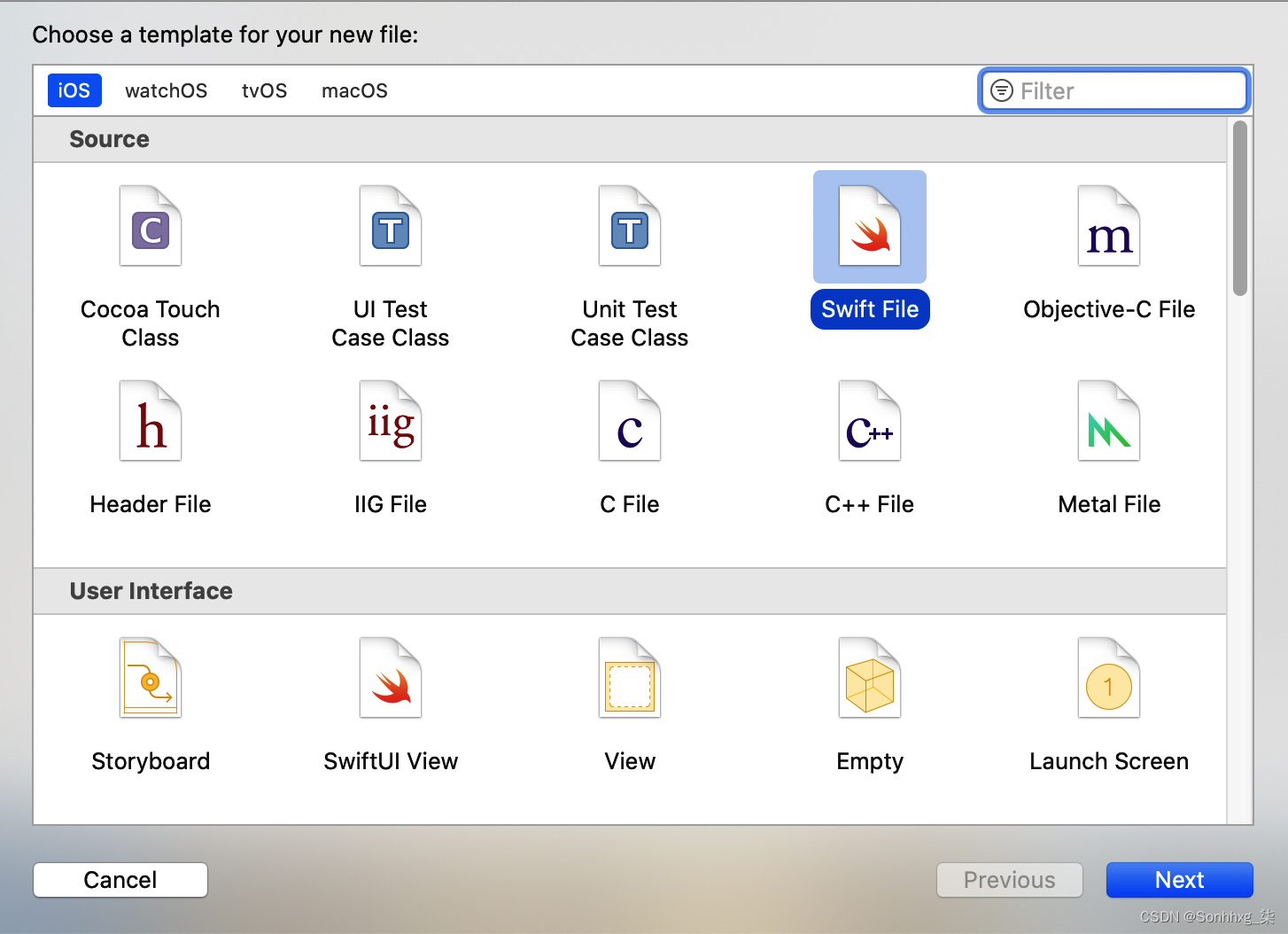Select the Swift File template icon
1288x934 pixels.
click(x=870, y=226)
